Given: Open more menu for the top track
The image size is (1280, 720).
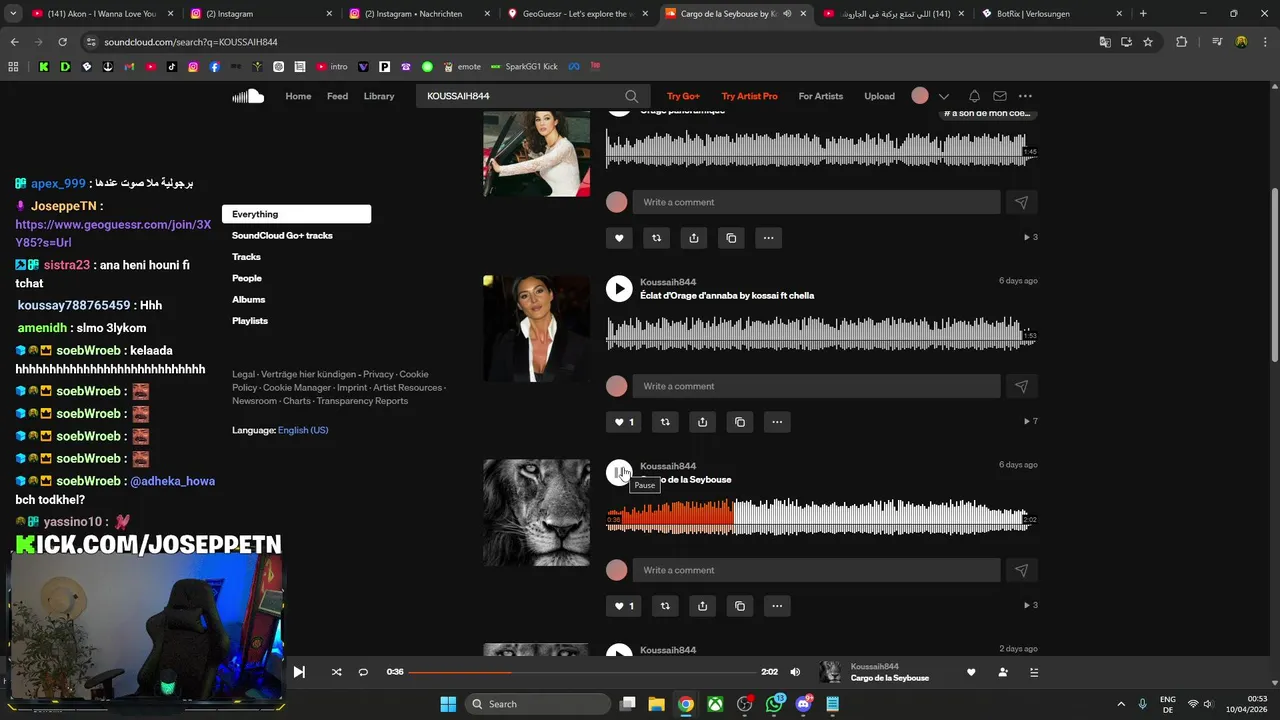Looking at the screenshot, I should (x=768, y=238).
